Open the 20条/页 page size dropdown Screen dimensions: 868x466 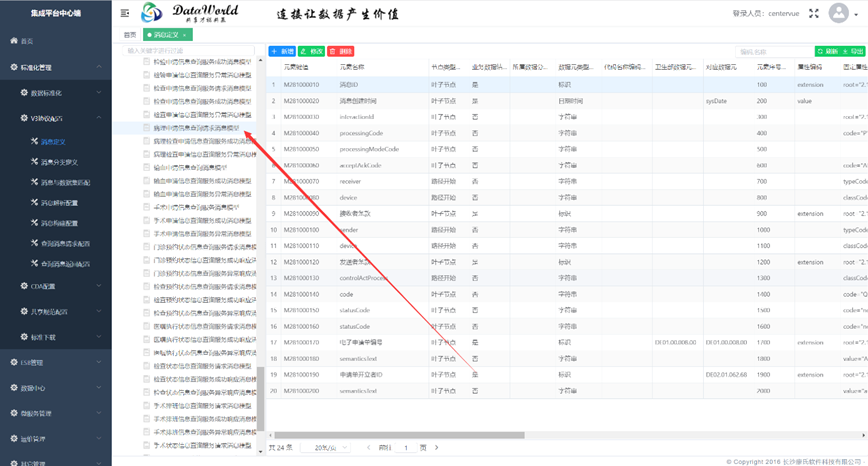click(x=326, y=447)
